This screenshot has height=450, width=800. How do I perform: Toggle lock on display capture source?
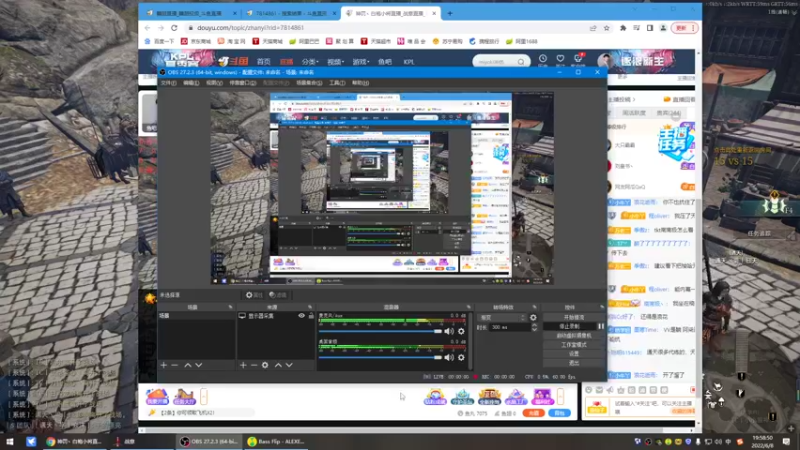pos(311,316)
